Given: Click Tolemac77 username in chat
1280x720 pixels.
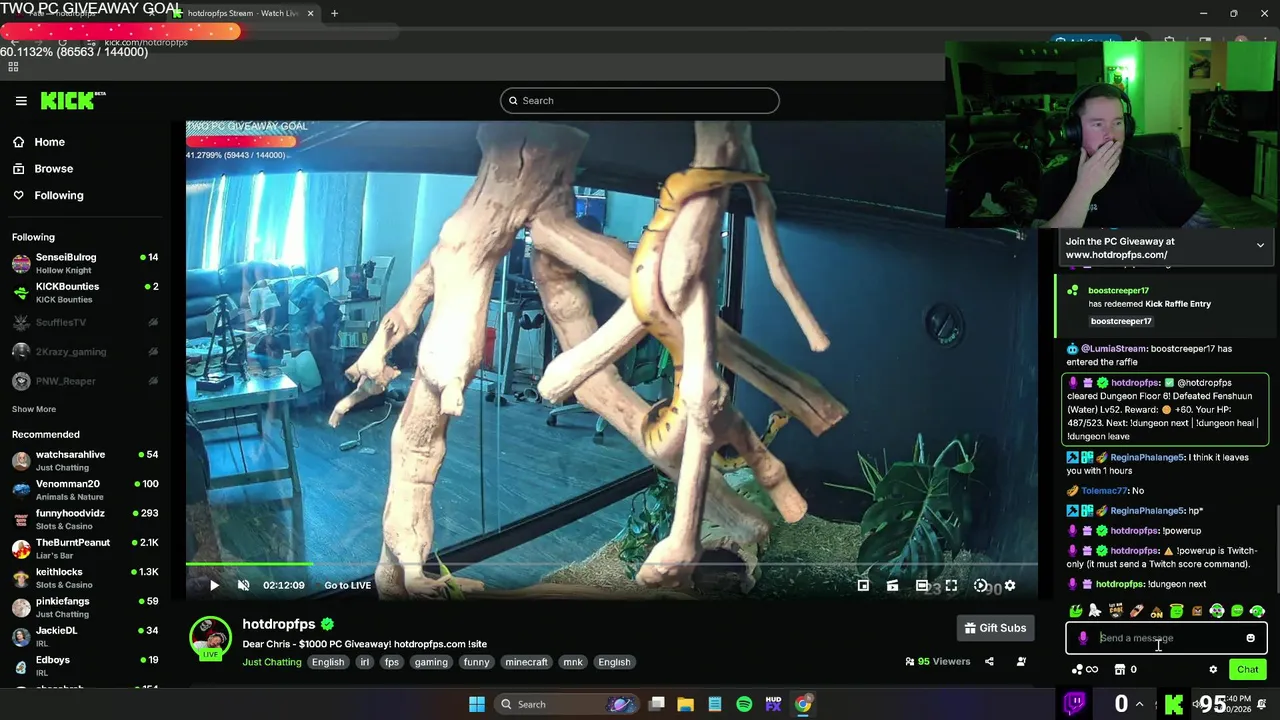Looking at the screenshot, I should coord(1104,491).
